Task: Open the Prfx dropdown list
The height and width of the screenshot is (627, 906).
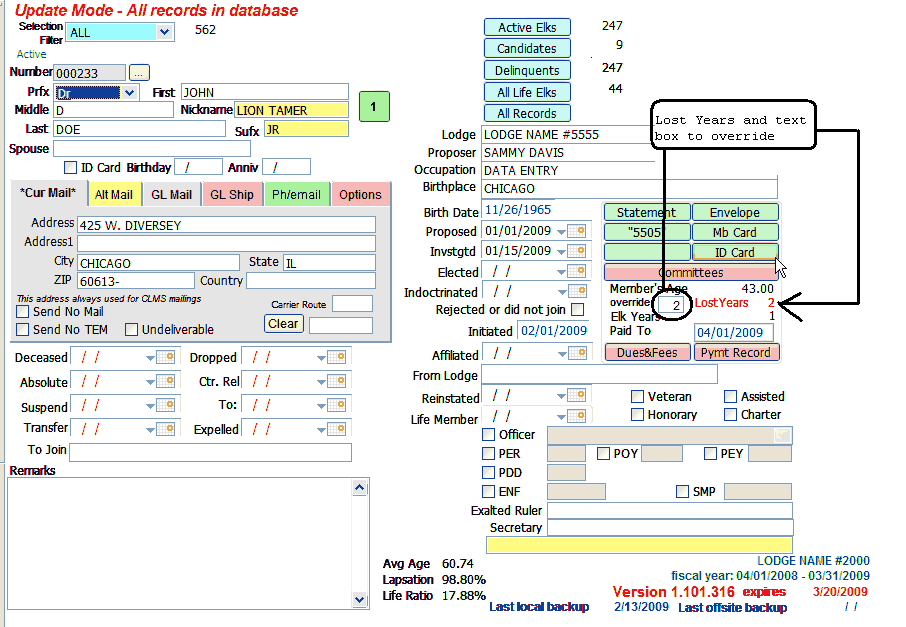Action: tap(129, 93)
